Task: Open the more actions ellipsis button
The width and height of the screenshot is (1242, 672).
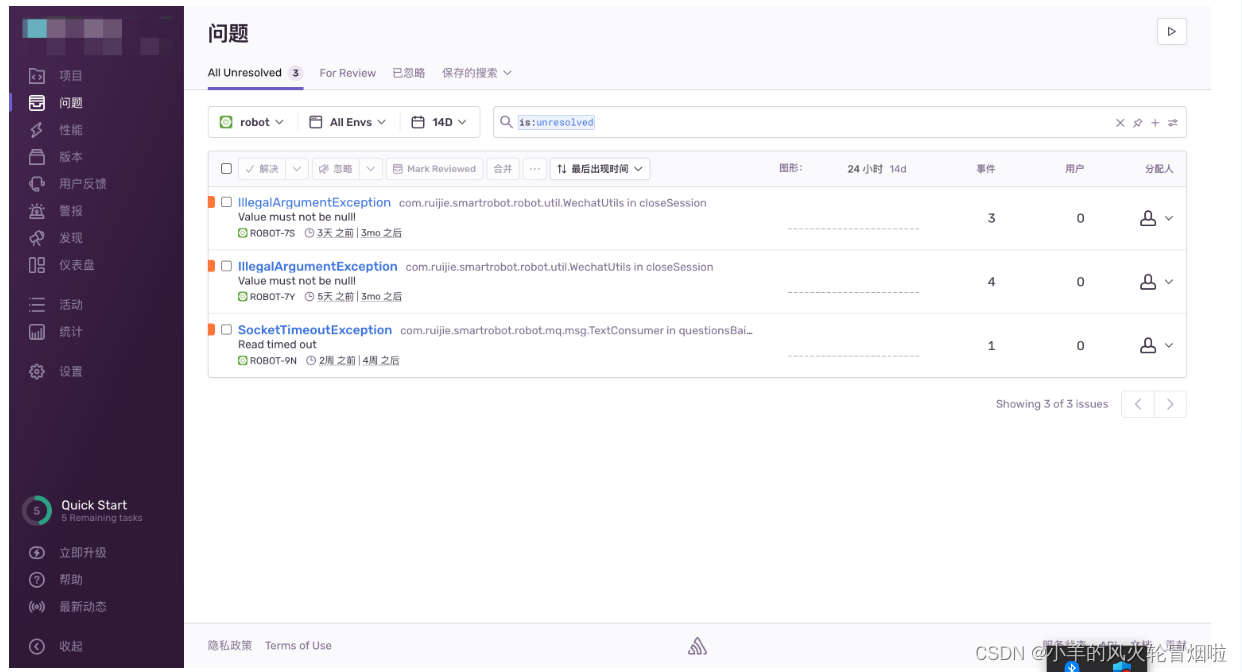Action: [535, 169]
